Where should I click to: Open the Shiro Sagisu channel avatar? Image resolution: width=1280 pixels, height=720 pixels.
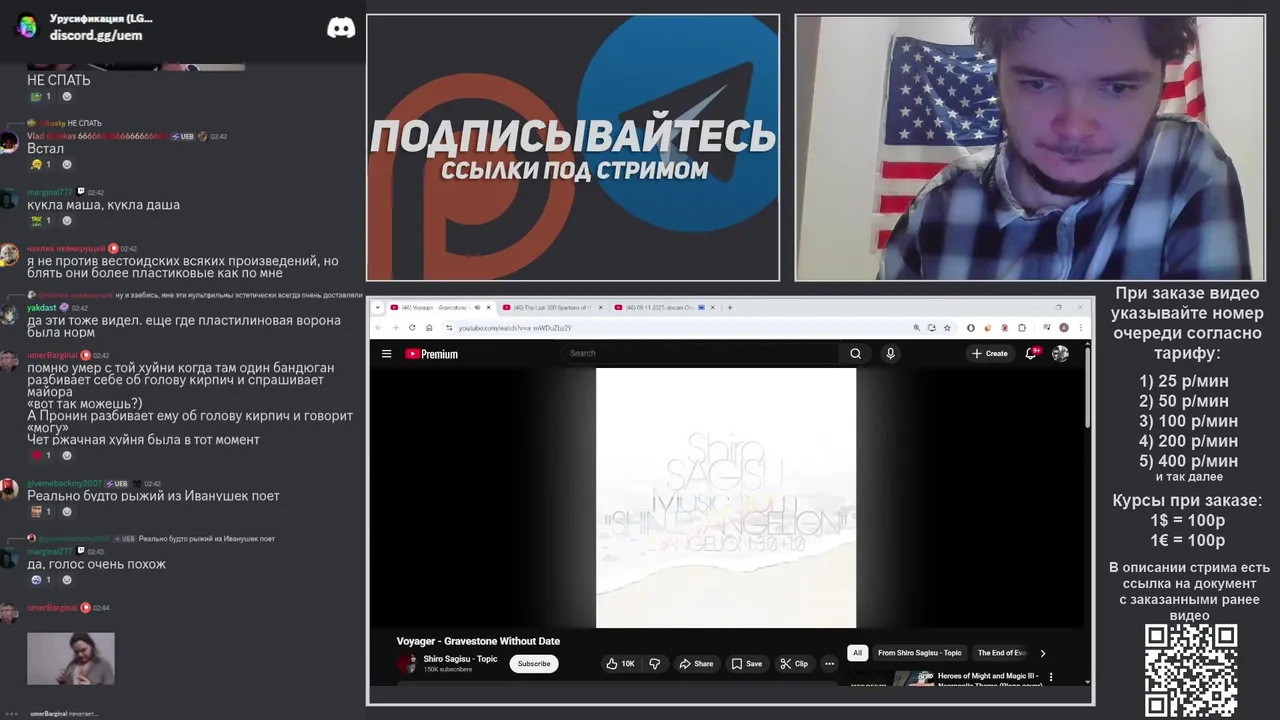[x=407, y=663]
